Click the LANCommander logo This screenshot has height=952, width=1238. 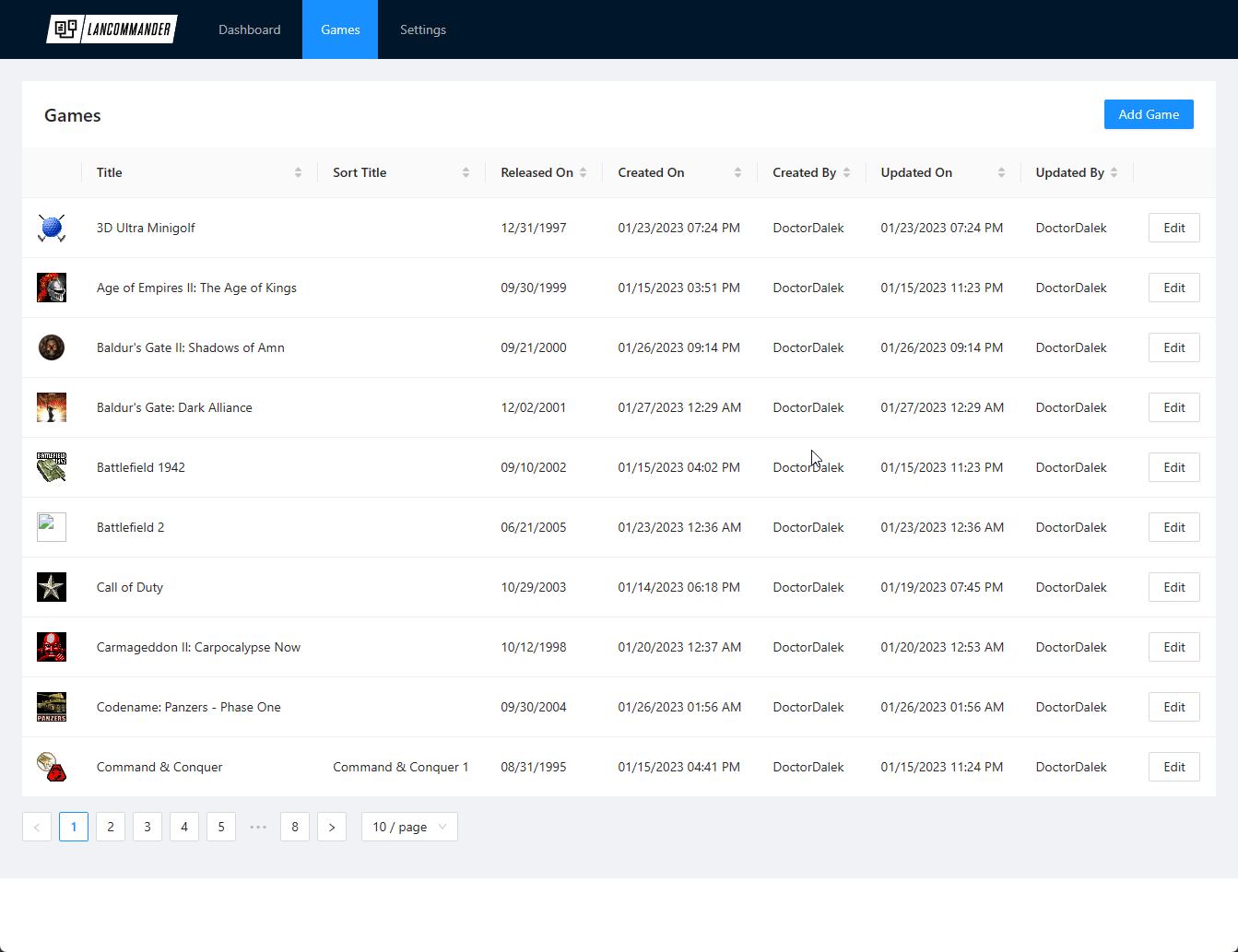[112, 29]
